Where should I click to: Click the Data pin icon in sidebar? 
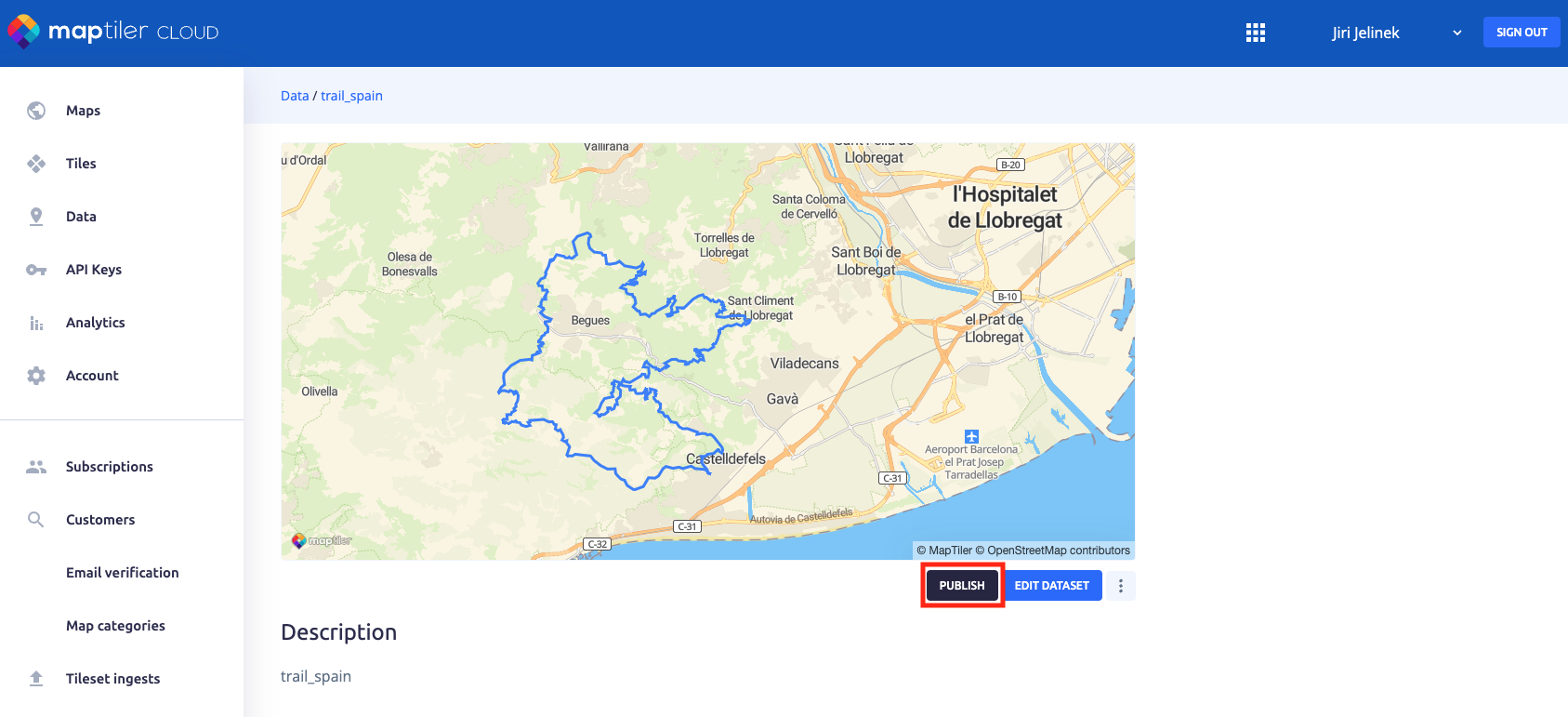(36, 217)
